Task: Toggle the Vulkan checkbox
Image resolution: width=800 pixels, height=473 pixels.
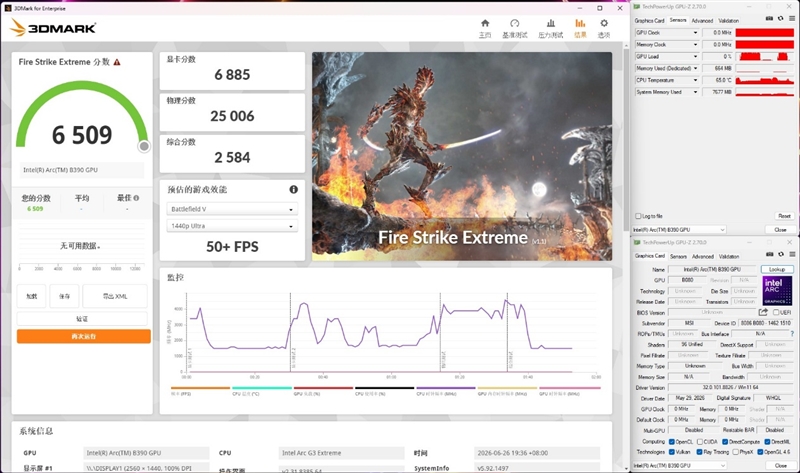Action: pos(672,452)
